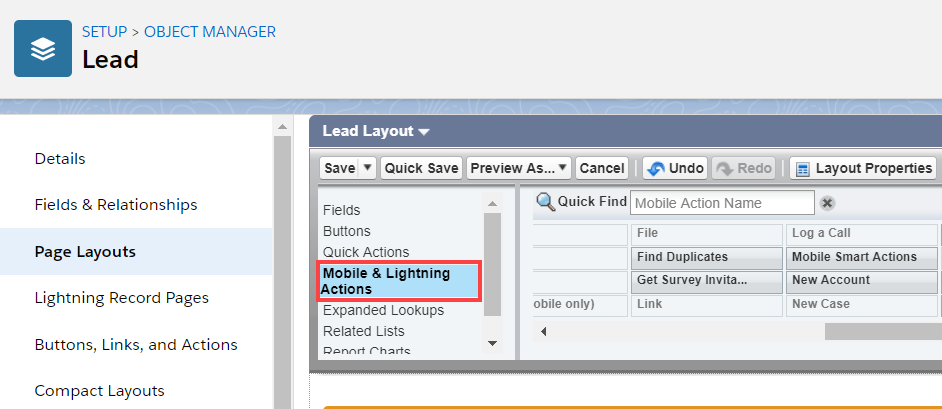Clear the Quick Find search box
Screen dimensions: 942x409
pyautogui.click(x=827, y=203)
